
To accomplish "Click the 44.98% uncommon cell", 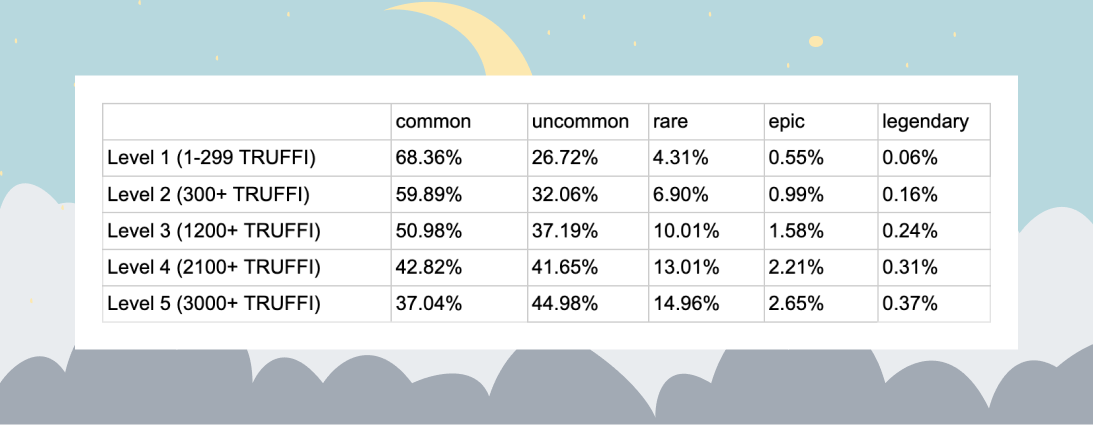I will [x=565, y=304].
